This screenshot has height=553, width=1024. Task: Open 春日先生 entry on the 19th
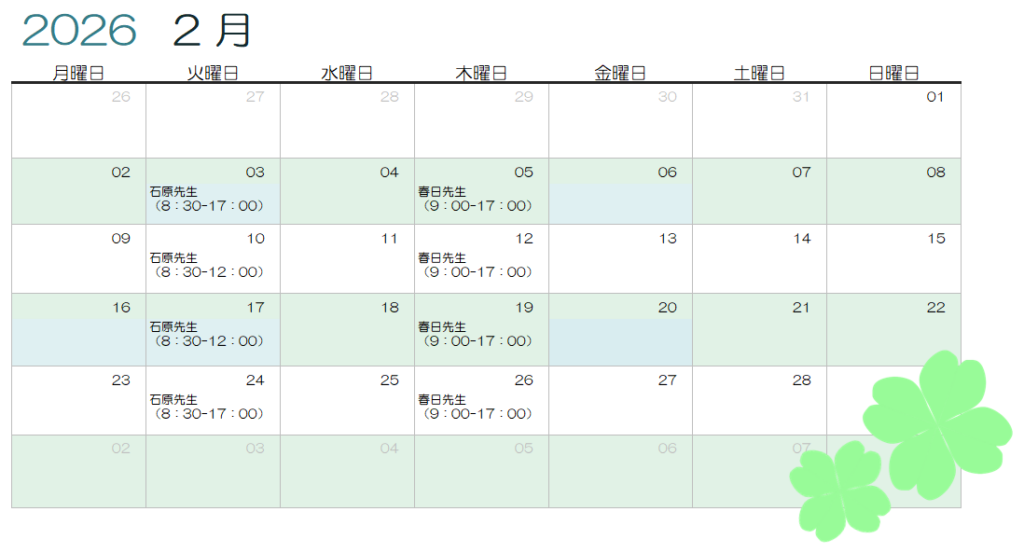[x=475, y=334]
